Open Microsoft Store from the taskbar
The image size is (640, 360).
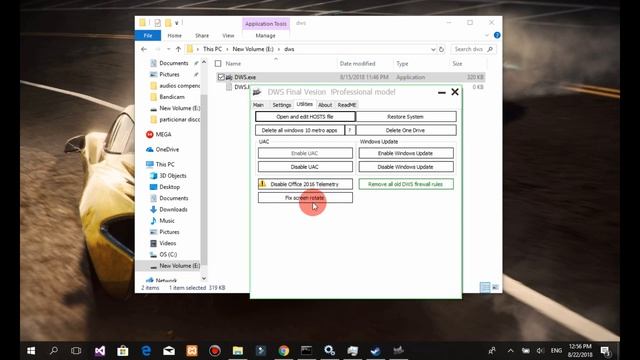pos(122,351)
